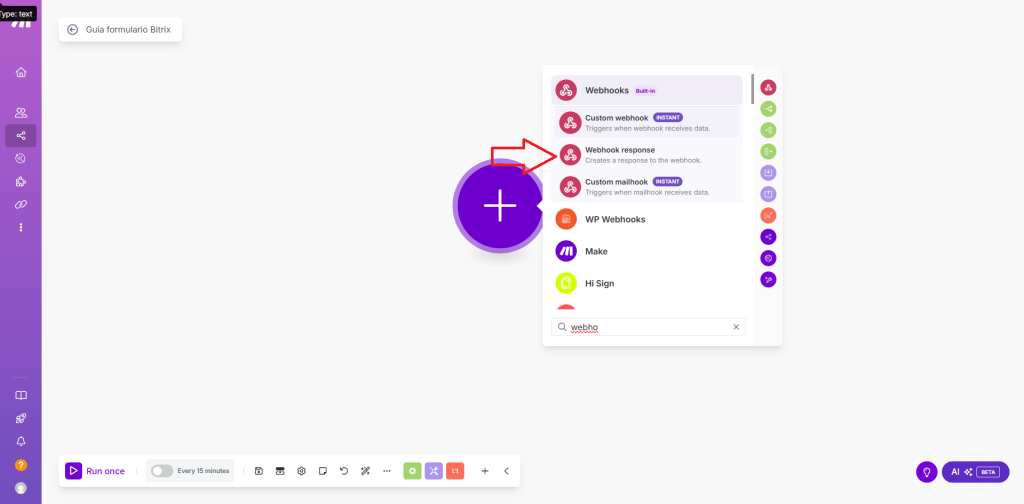
Task: Click the auto-align magic wand icon
Action: [x=365, y=471]
